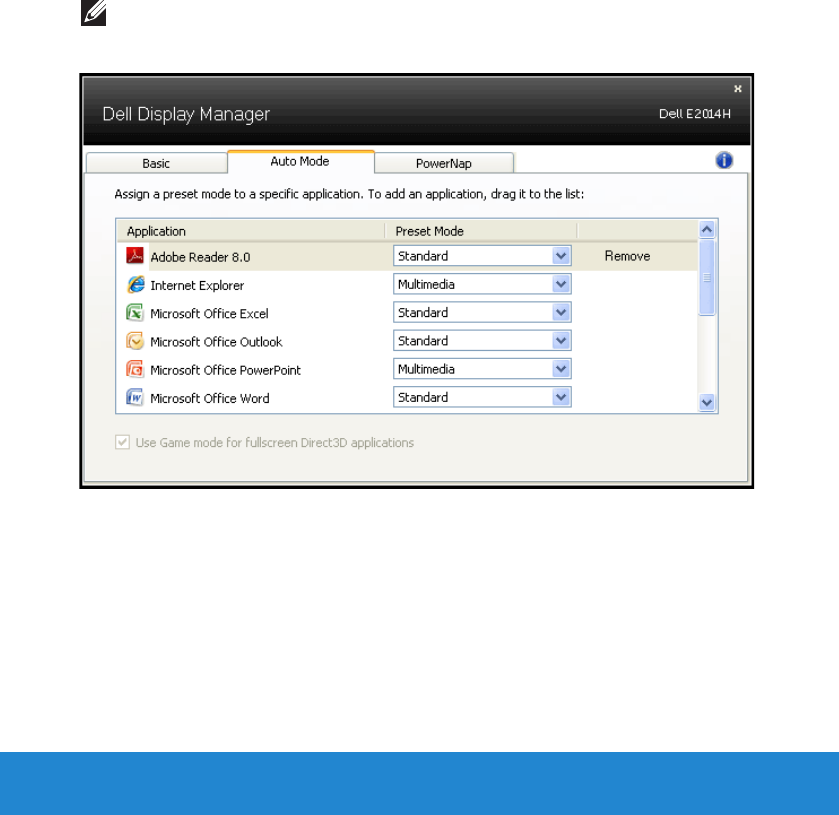839x815 pixels.
Task: Select the Adobe Reader 8.0 row text
Action: coord(200,257)
